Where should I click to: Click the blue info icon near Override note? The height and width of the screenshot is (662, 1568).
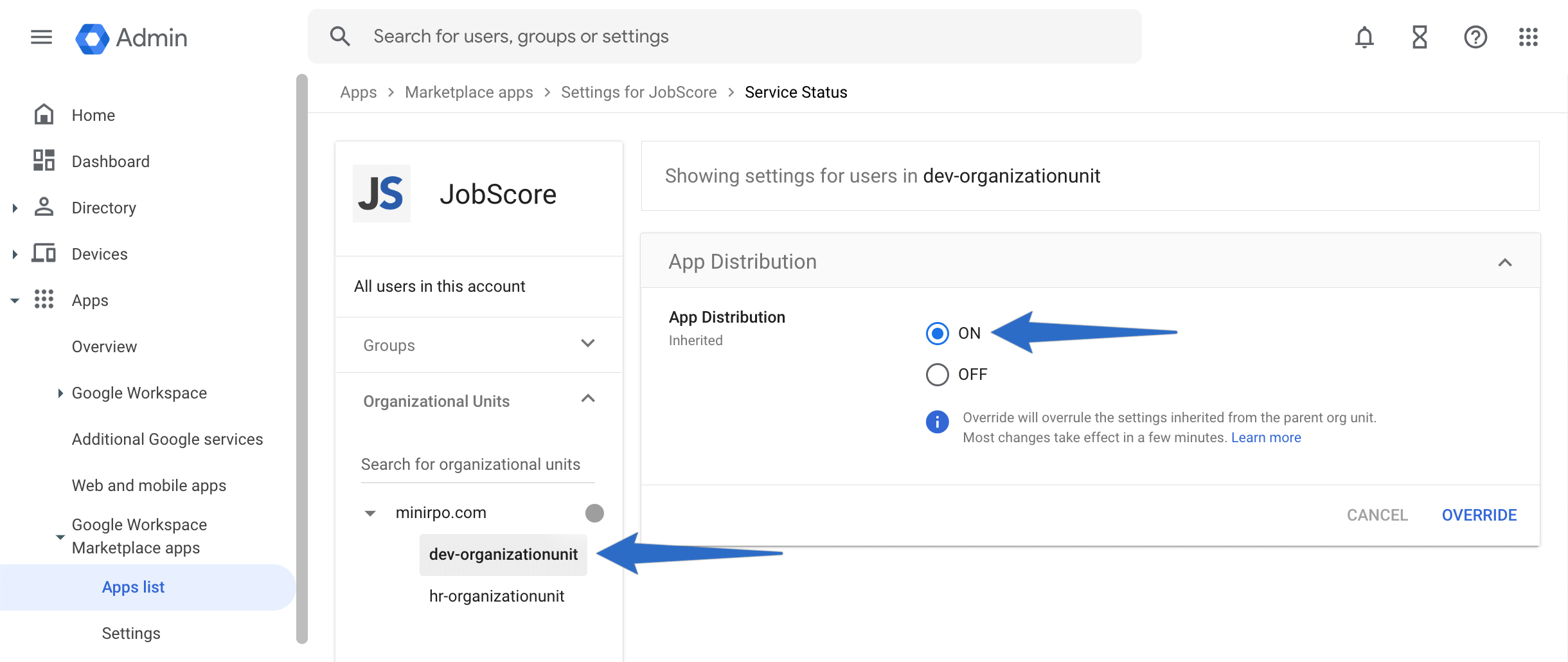(x=937, y=422)
